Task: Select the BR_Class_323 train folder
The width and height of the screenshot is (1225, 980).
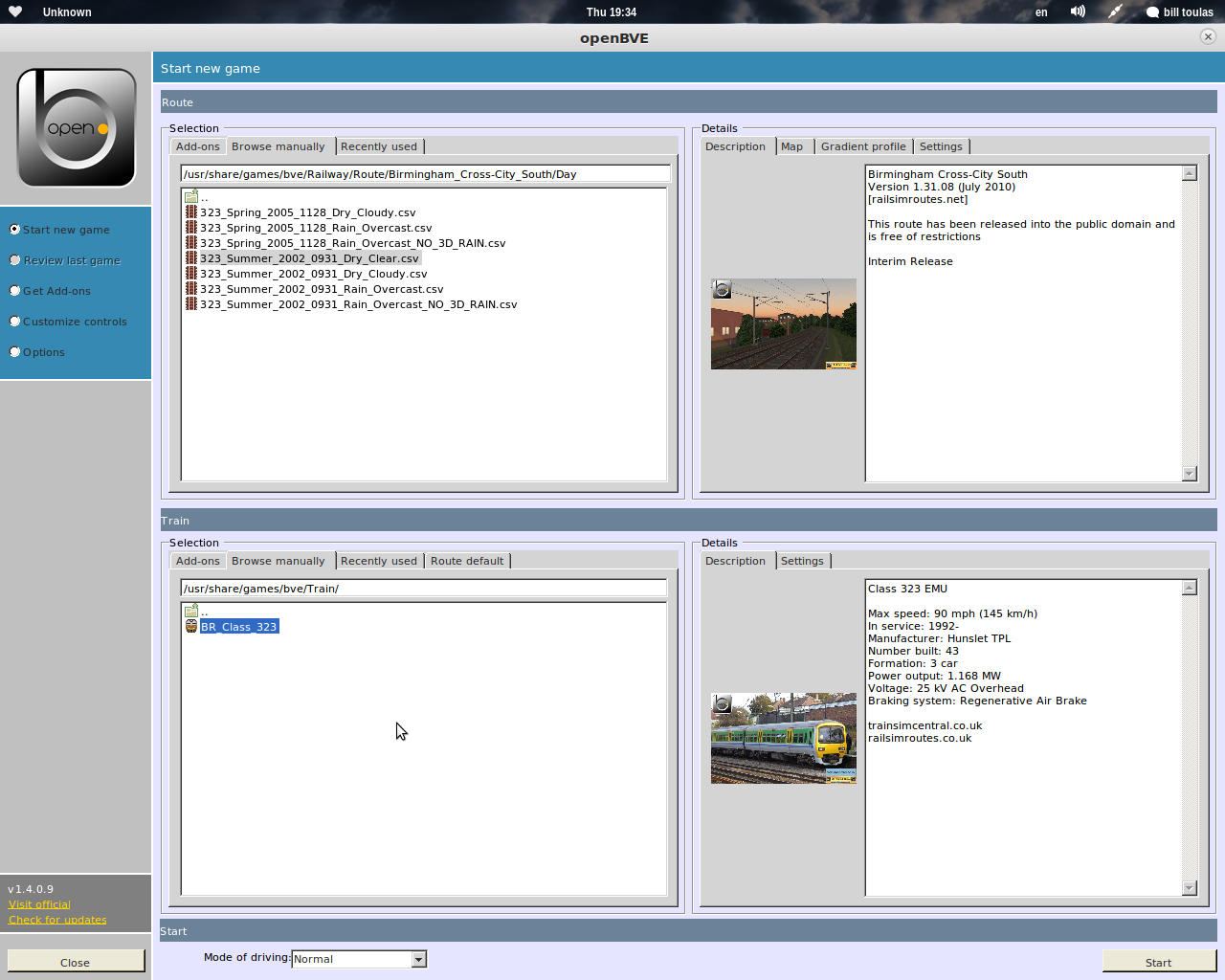Action: click(238, 627)
